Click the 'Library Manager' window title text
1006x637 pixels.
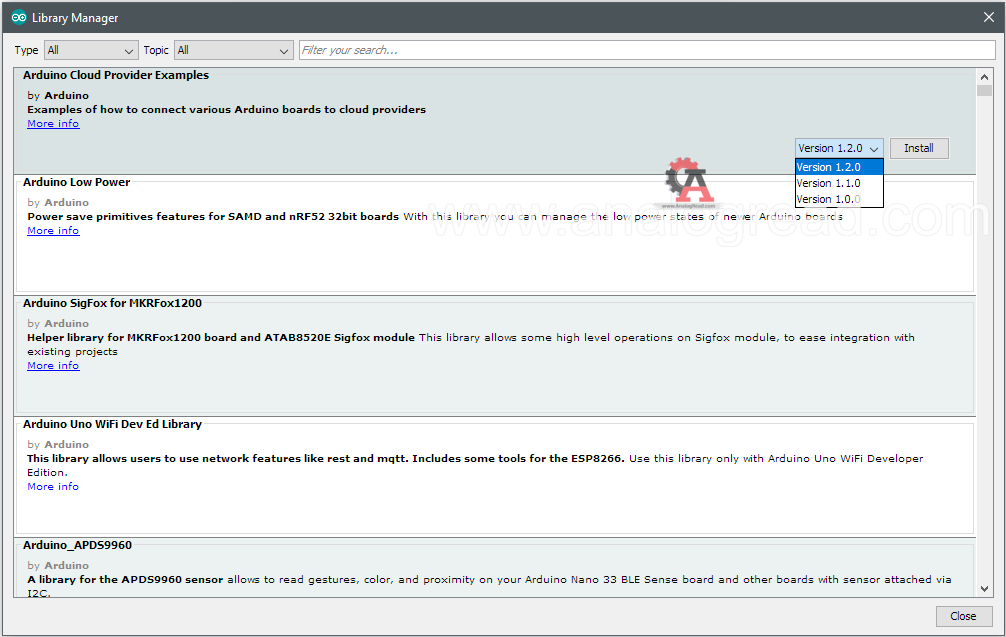(75, 18)
